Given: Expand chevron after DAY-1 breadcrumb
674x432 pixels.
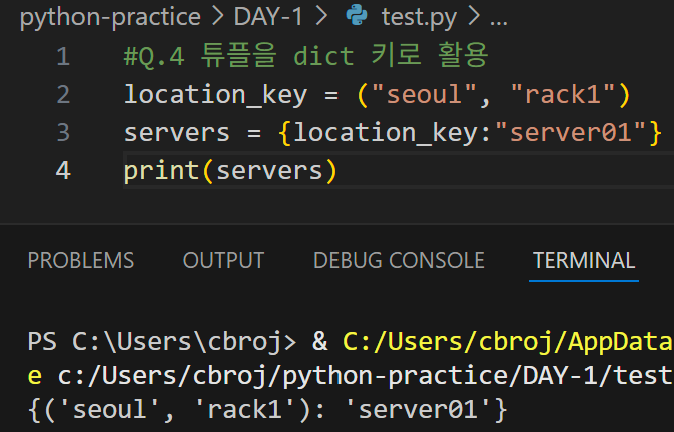Looking at the screenshot, I should click(321, 16).
